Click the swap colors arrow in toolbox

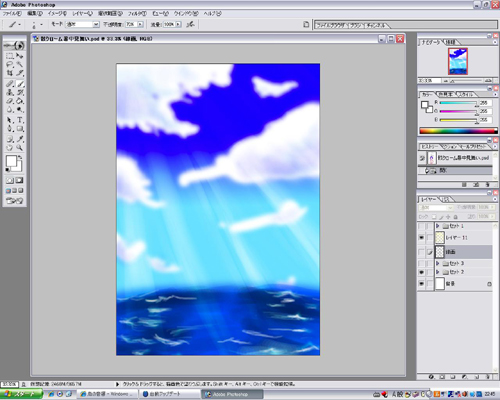[x=20, y=157]
